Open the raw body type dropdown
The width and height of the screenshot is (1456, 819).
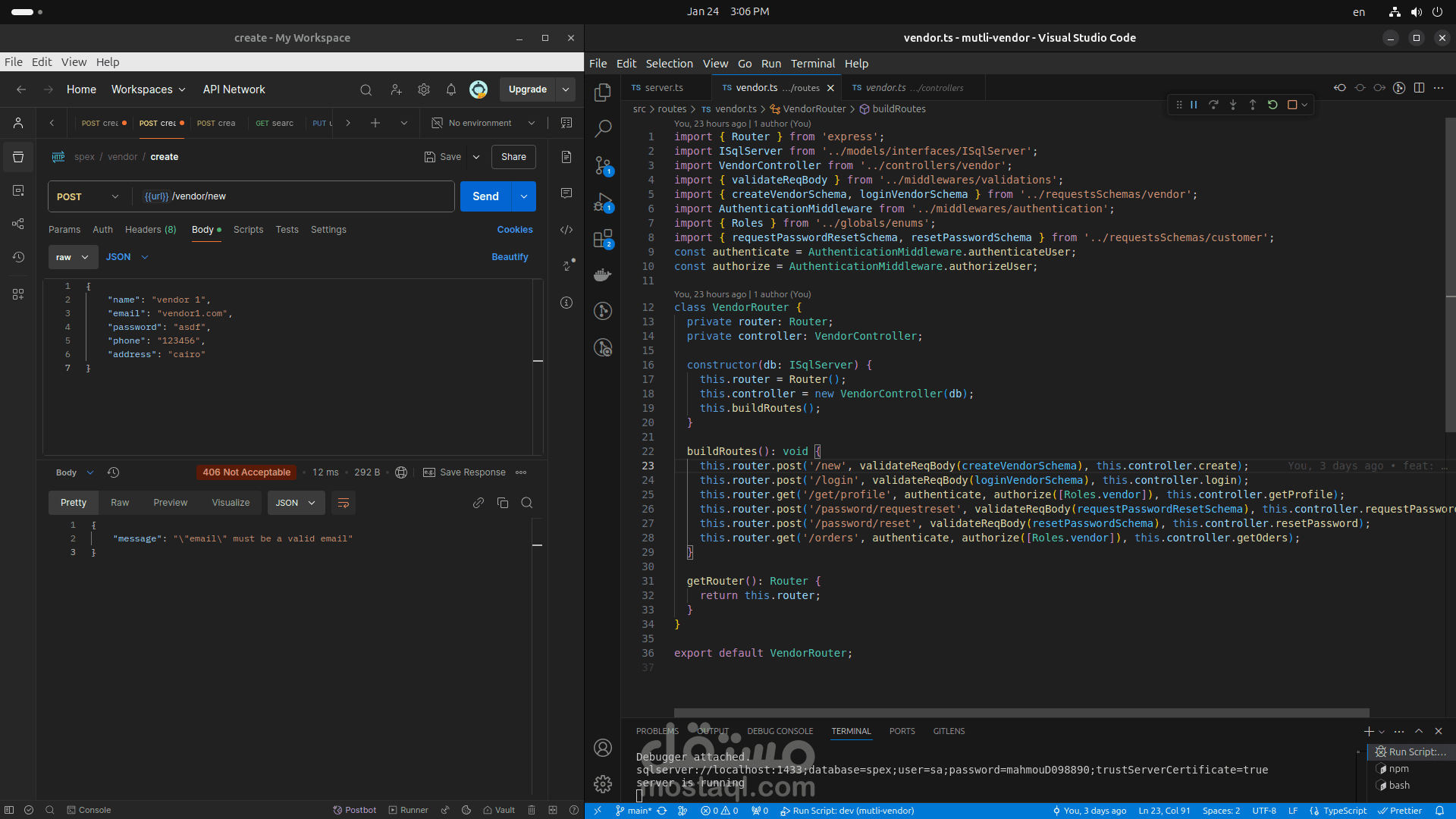tap(73, 257)
